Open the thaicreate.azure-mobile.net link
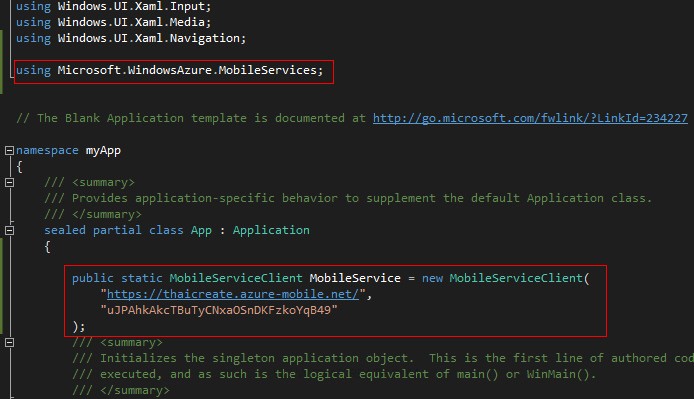The width and height of the screenshot is (694, 399). [x=233, y=294]
